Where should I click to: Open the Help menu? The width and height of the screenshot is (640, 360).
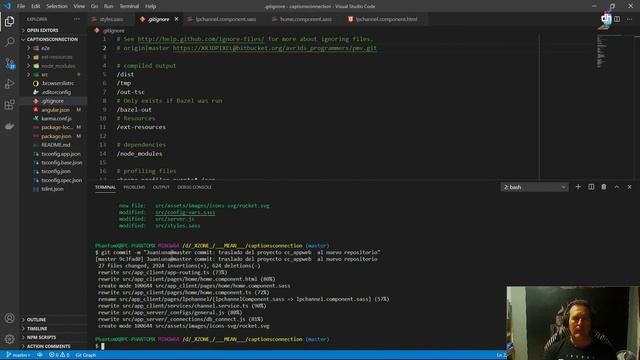point(151,6)
